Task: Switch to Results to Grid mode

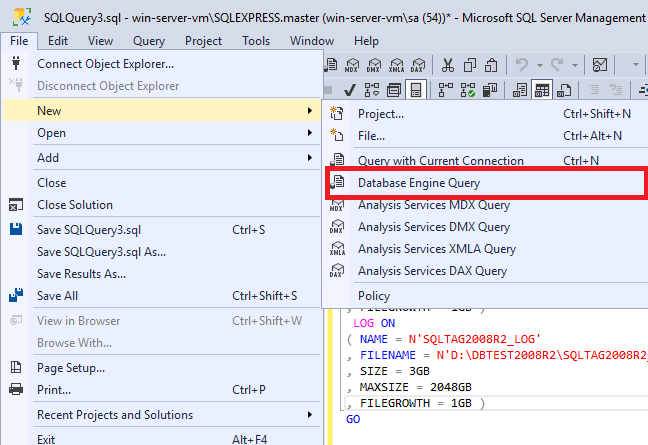Action: tap(542, 90)
